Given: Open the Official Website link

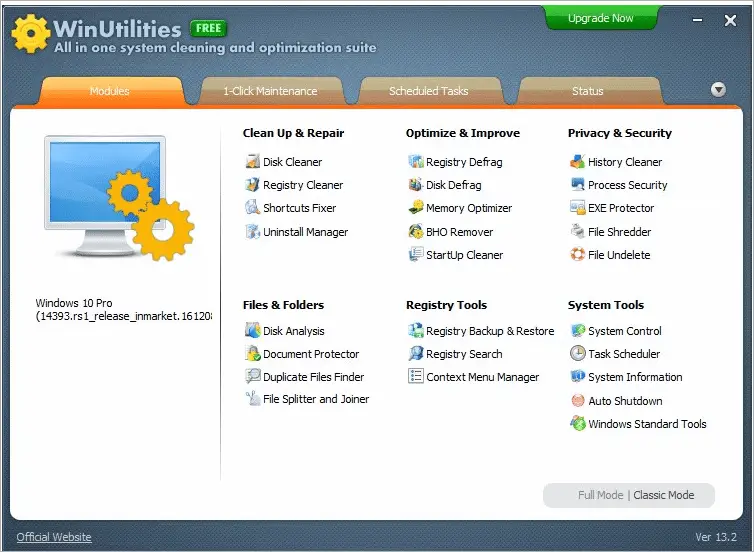Looking at the screenshot, I should coord(54,537).
